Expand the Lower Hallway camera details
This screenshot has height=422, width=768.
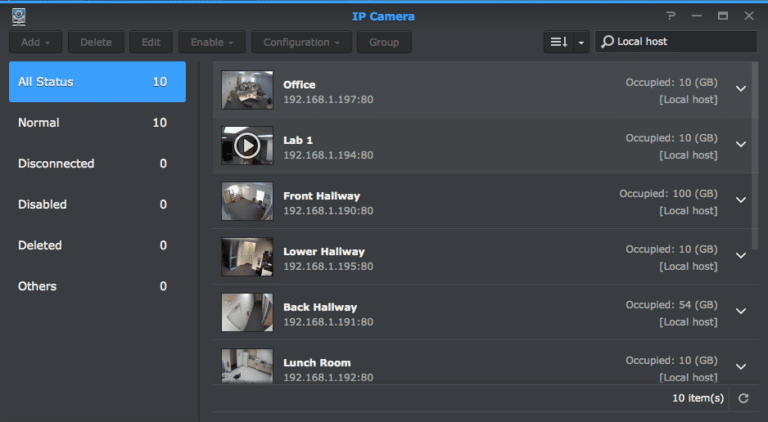(741, 256)
